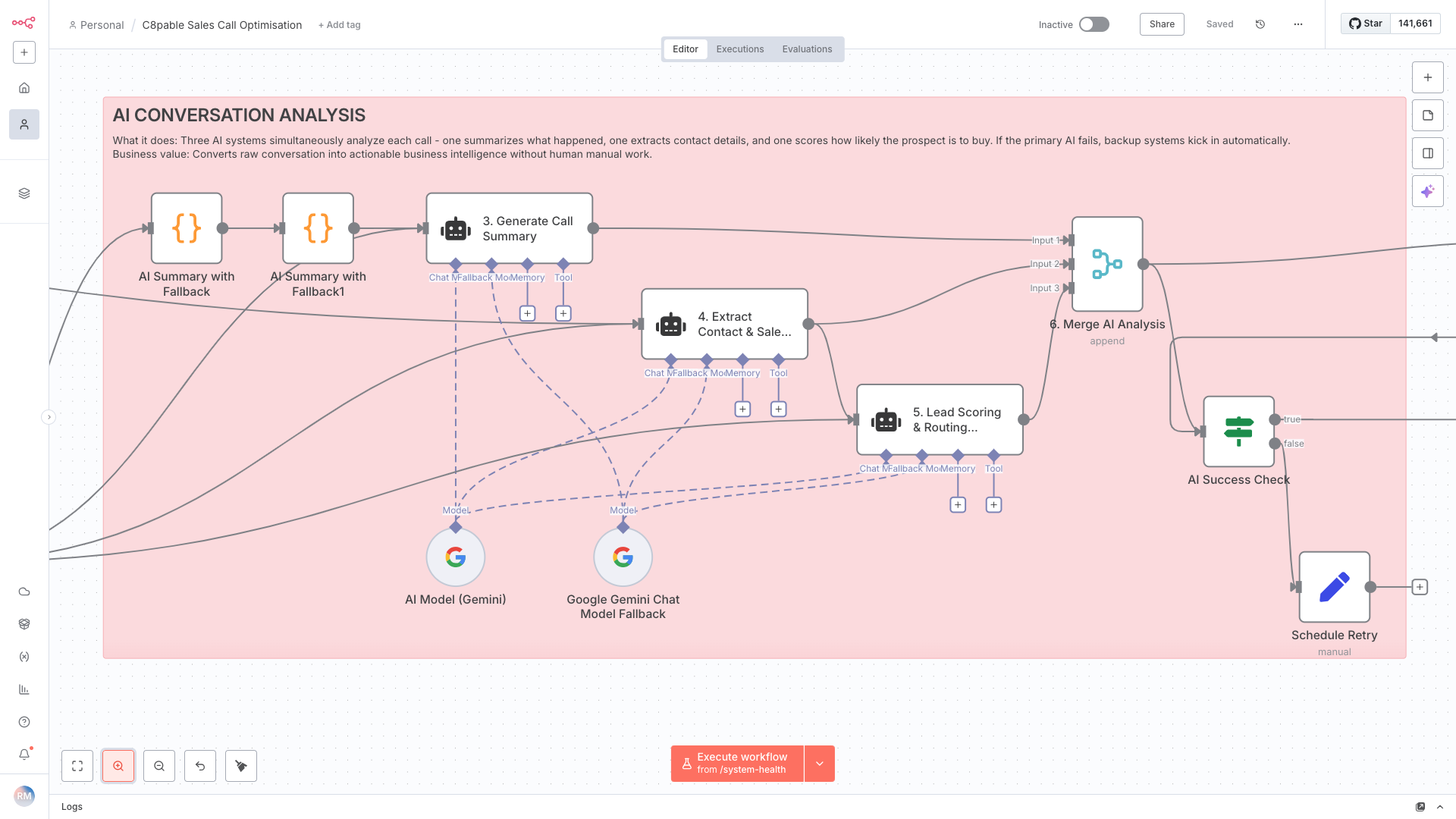This screenshot has height=819, width=1456.
Task: Click the + Add tag link
Action: point(340,25)
